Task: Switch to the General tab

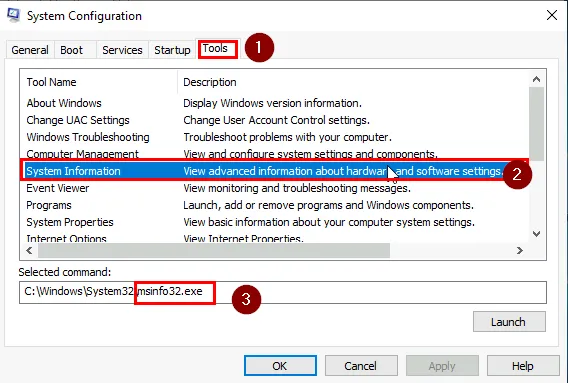Action: click(x=30, y=50)
